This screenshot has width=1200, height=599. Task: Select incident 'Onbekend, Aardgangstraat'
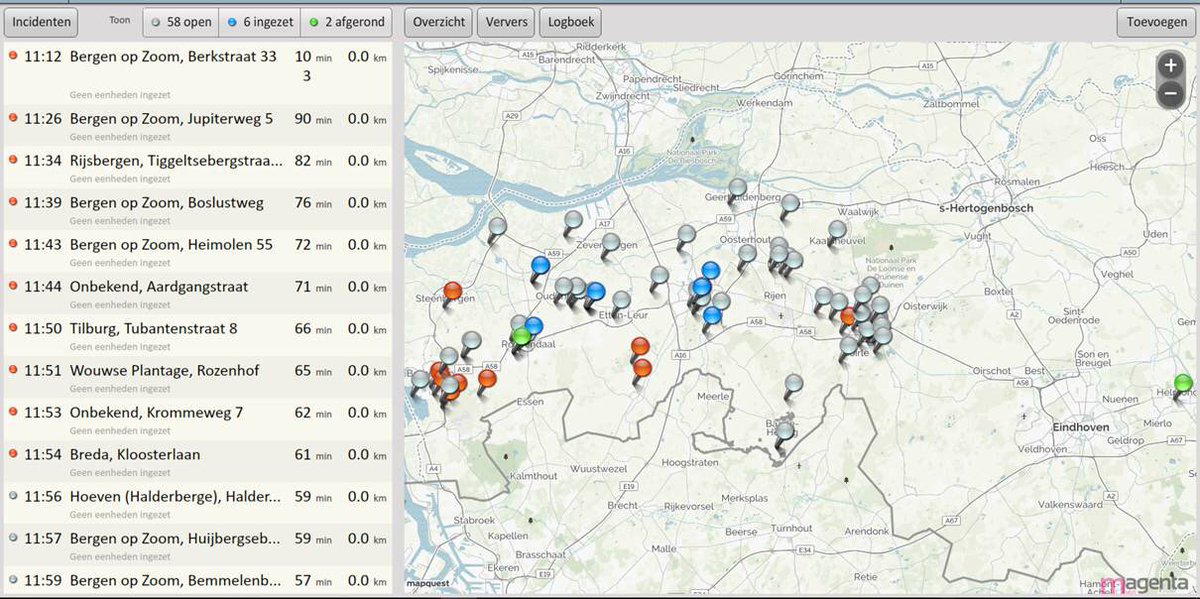point(197,294)
